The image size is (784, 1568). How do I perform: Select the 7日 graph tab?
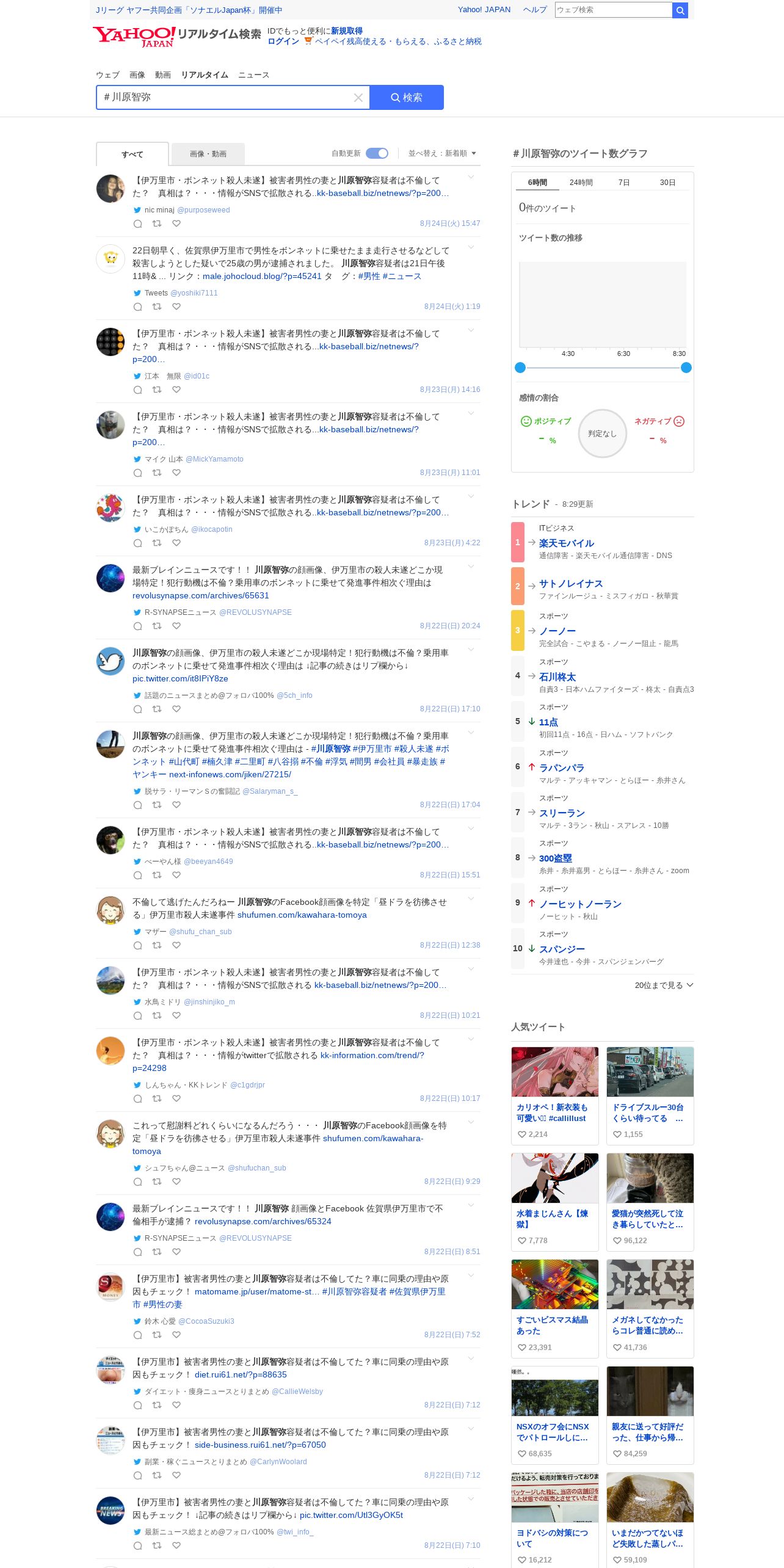624,183
